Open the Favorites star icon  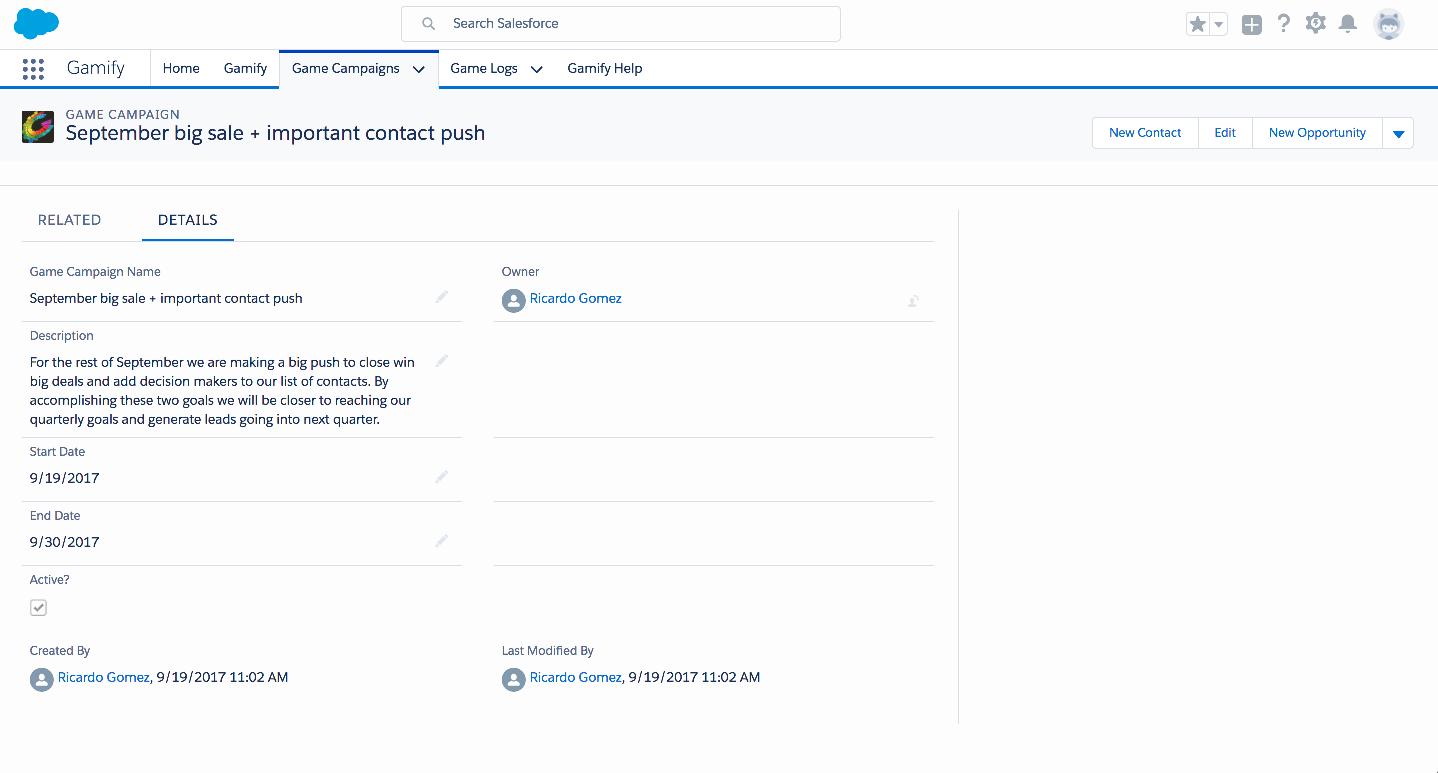pos(1197,25)
